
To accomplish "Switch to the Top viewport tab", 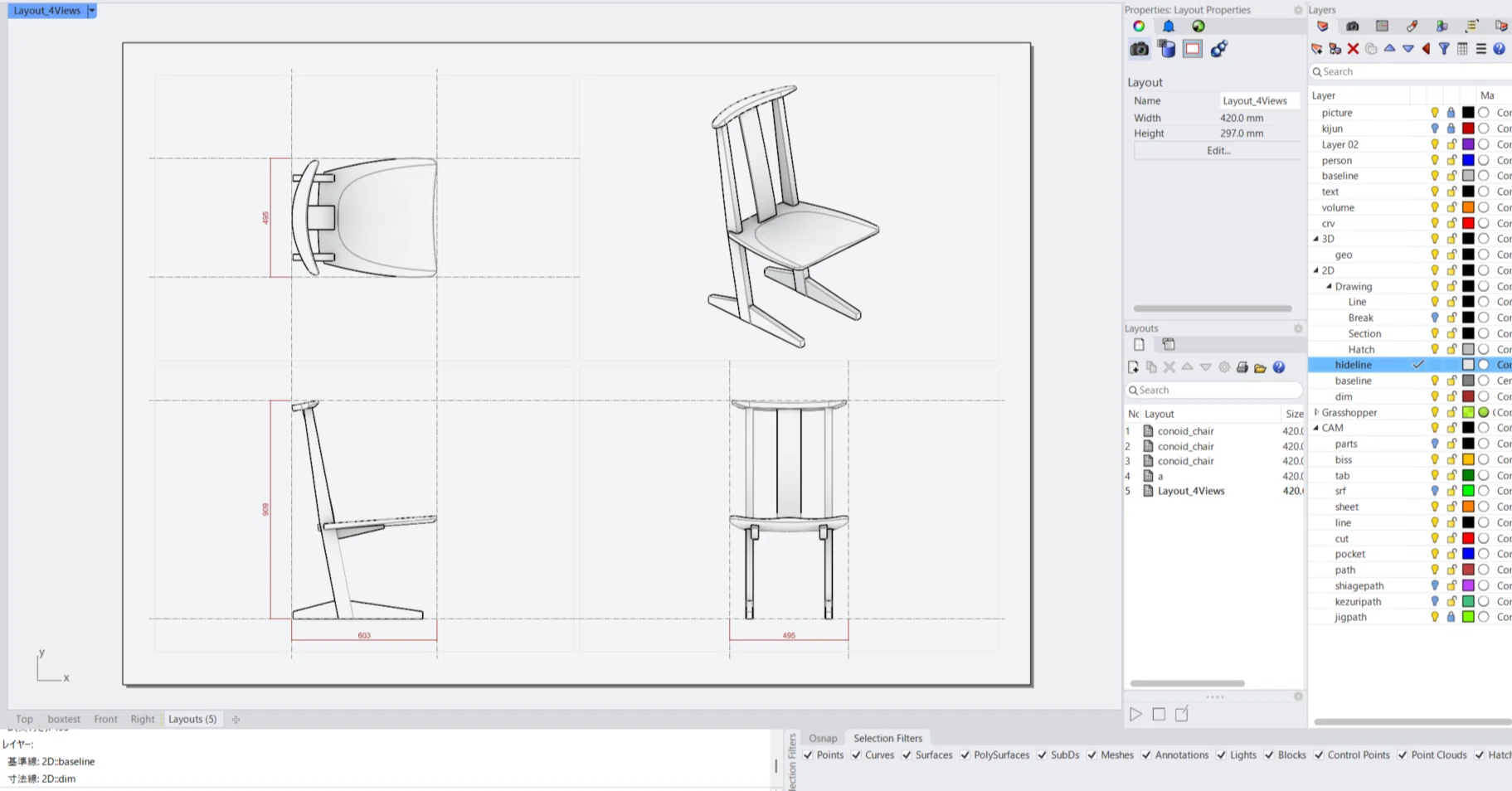I will pyautogui.click(x=25, y=719).
